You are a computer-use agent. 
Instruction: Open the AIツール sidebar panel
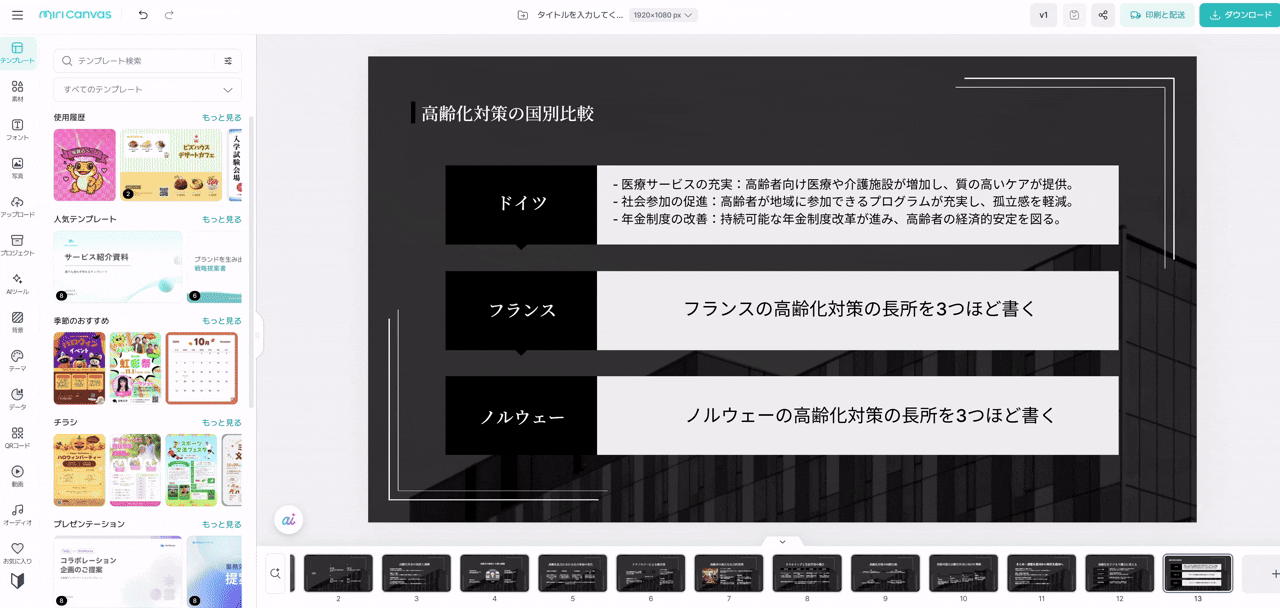(17, 284)
